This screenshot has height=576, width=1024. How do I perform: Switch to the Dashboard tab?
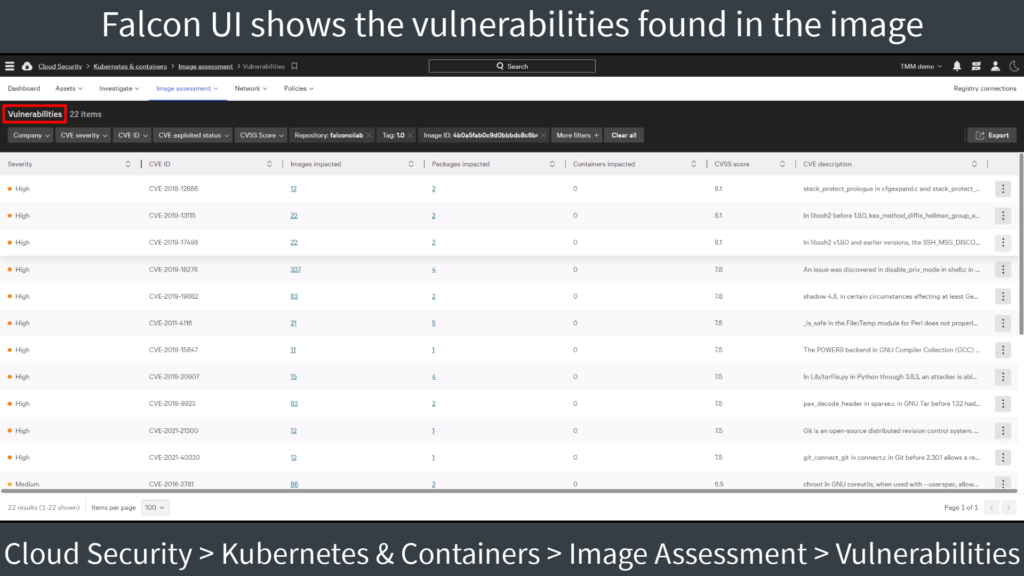(x=24, y=89)
